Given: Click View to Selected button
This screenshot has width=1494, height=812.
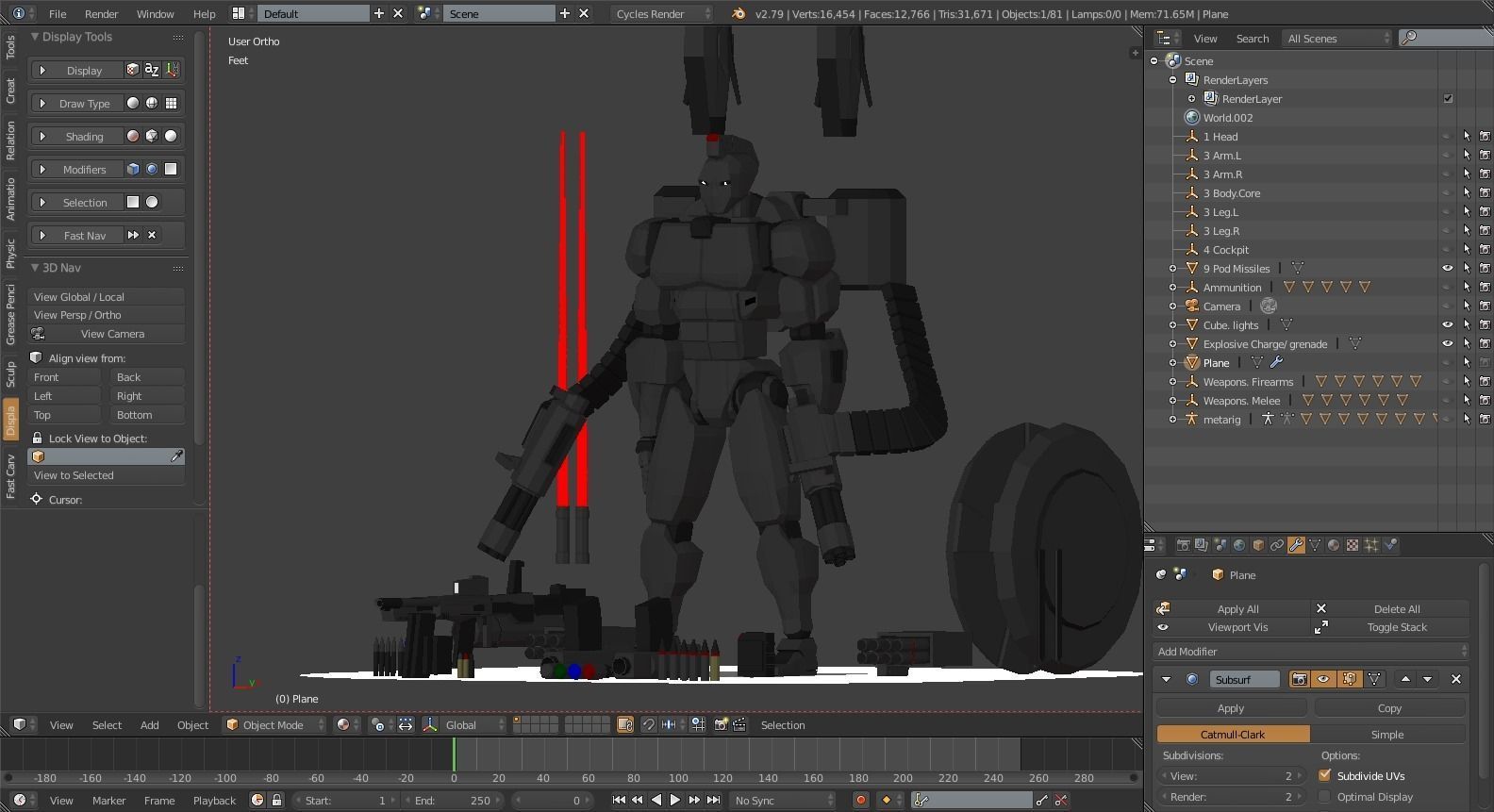Looking at the screenshot, I should (106, 475).
